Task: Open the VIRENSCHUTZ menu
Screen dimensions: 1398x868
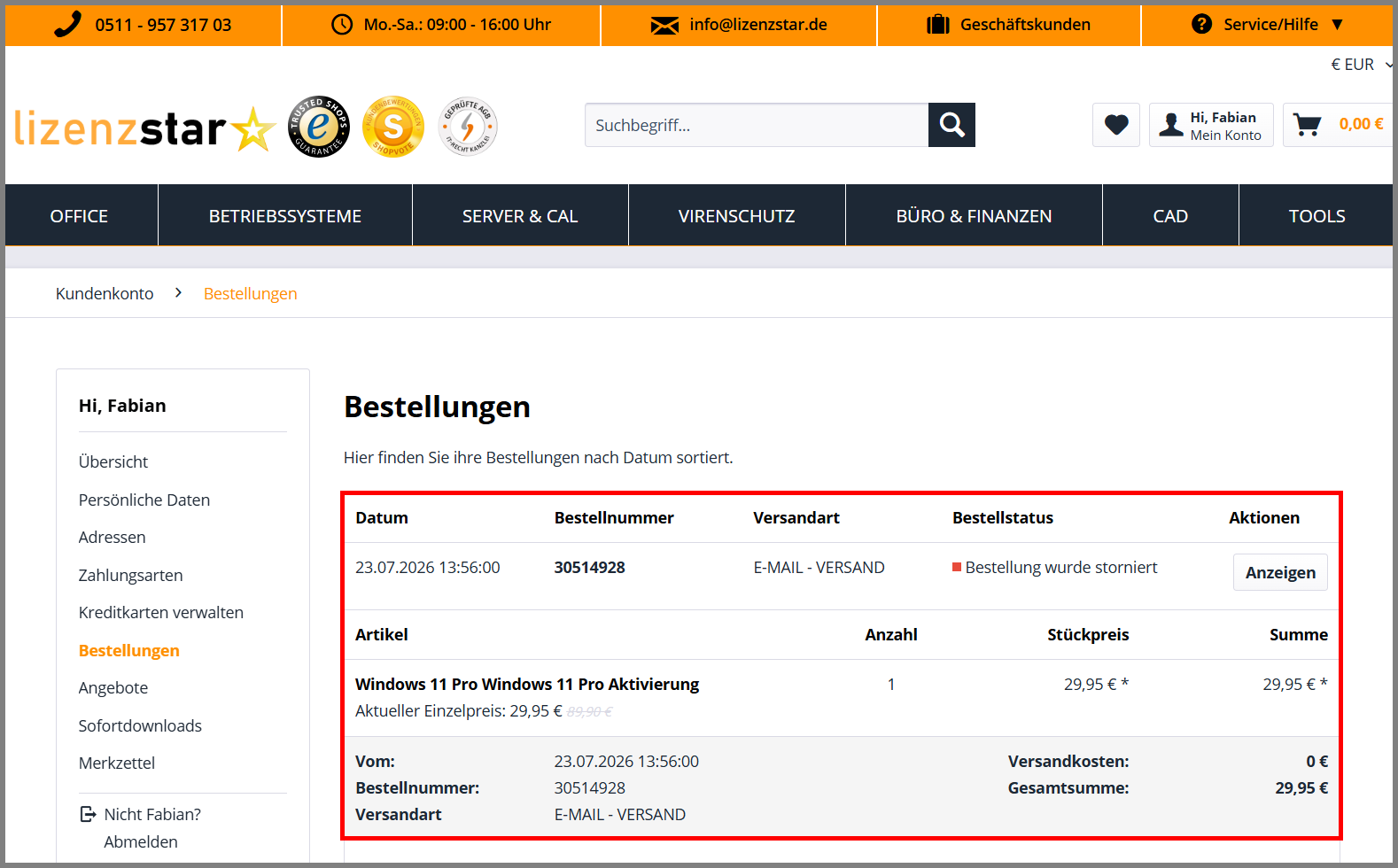Action: pos(737,216)
